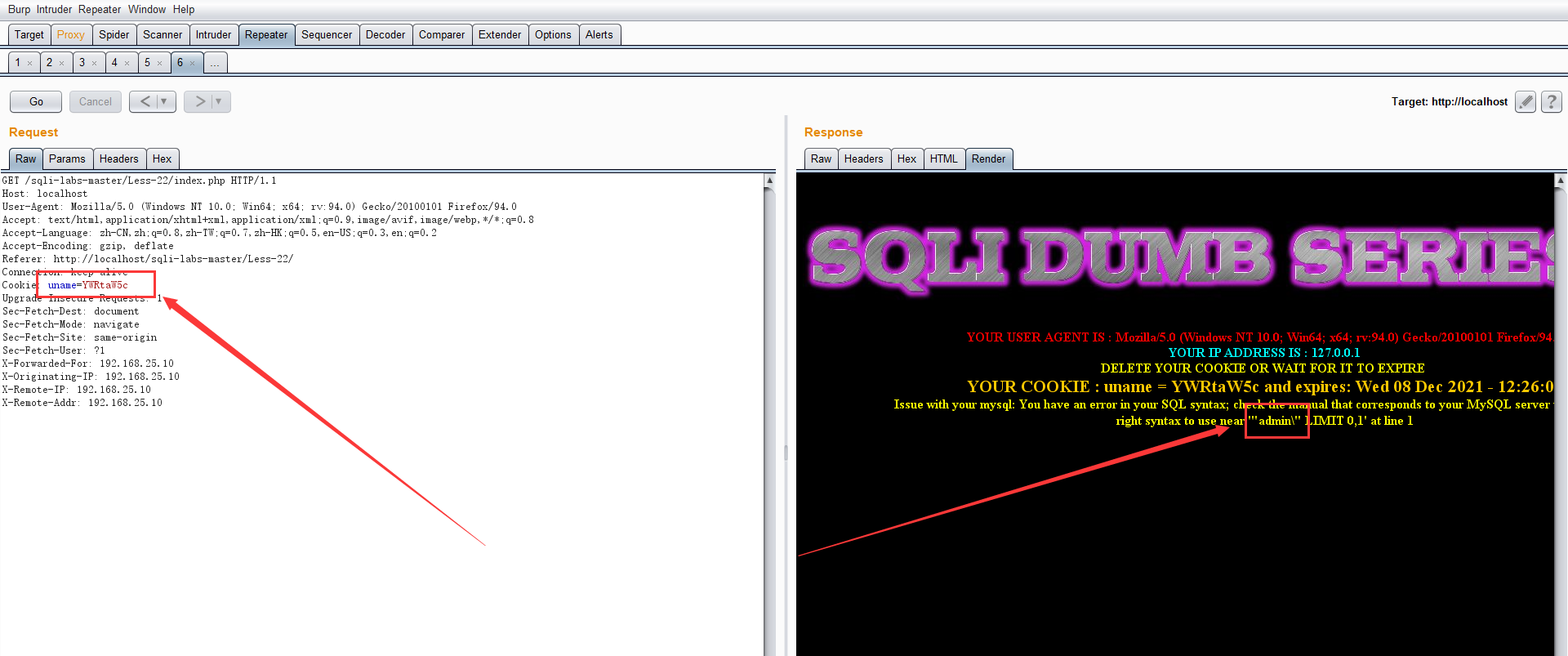Close Repeater tab 2
This screenshot has width=1568, height=656.
61,63
